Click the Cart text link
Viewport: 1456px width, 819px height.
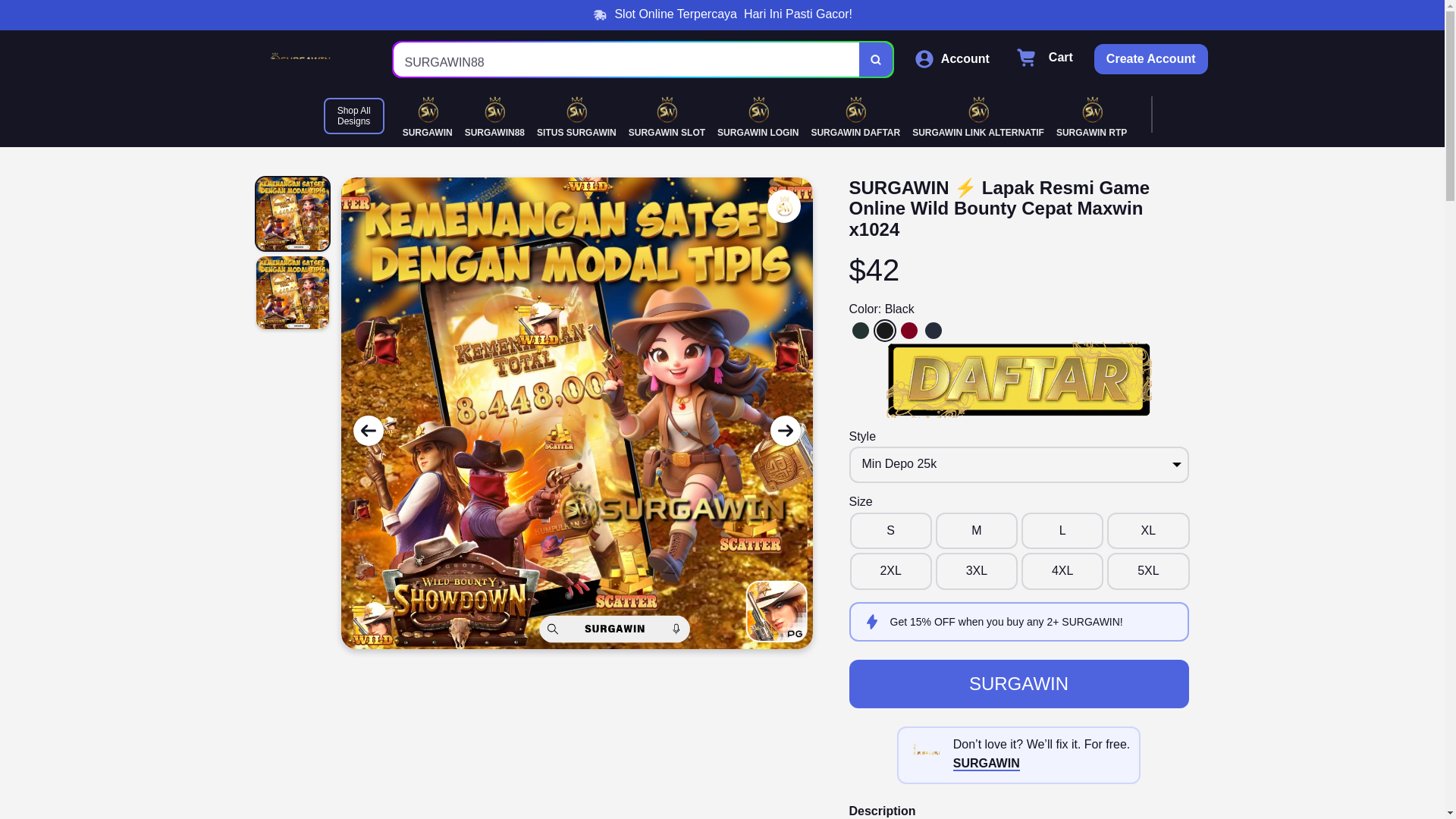[1060, 58]
